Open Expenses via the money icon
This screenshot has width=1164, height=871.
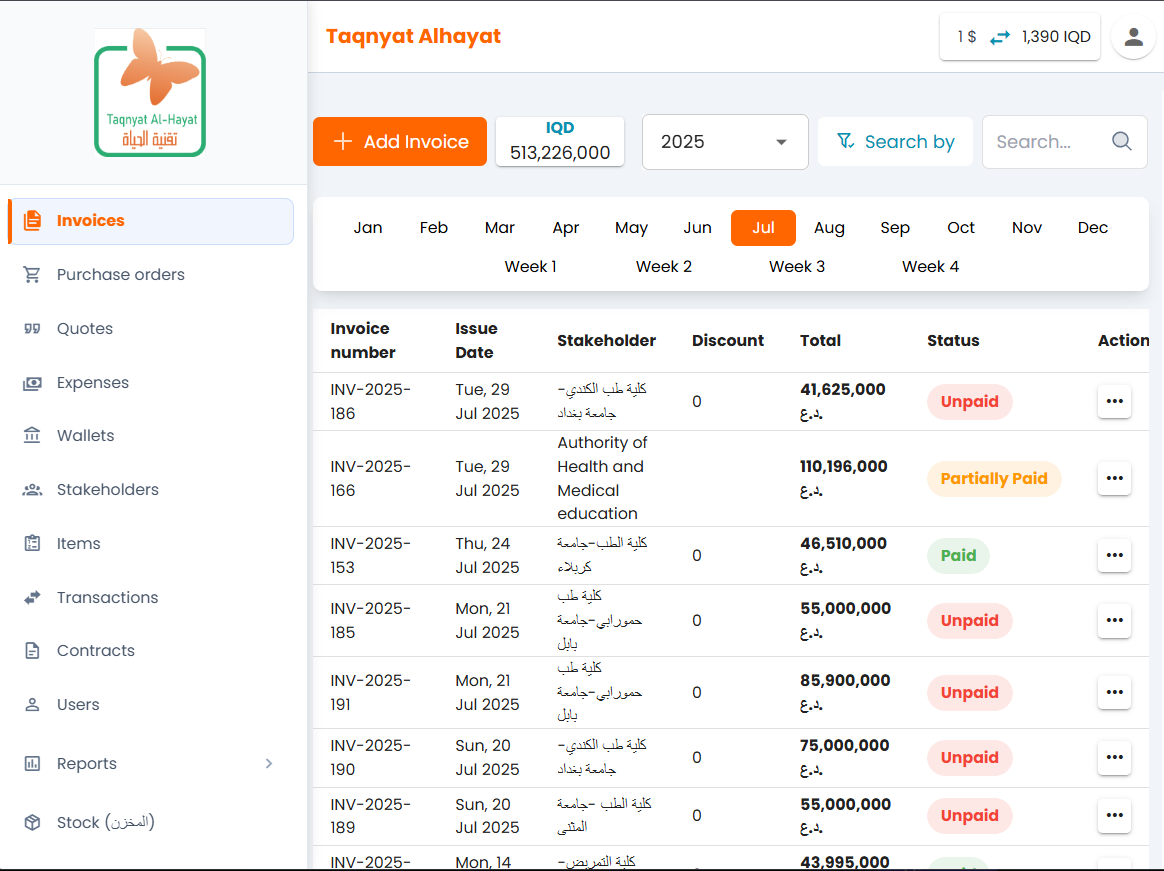click(x=32, y=383)
